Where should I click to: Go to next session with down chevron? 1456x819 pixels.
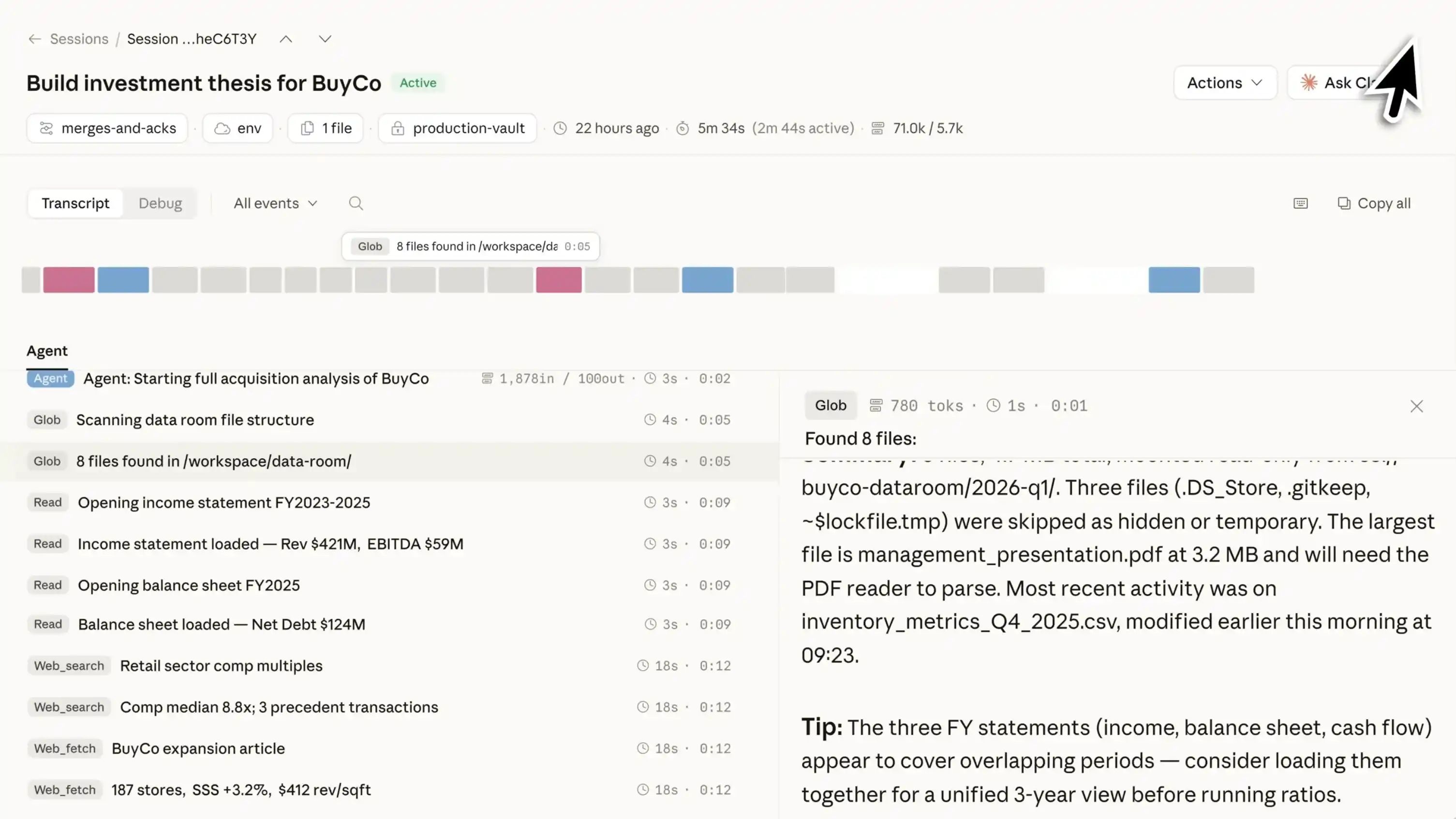click(325, 39)
